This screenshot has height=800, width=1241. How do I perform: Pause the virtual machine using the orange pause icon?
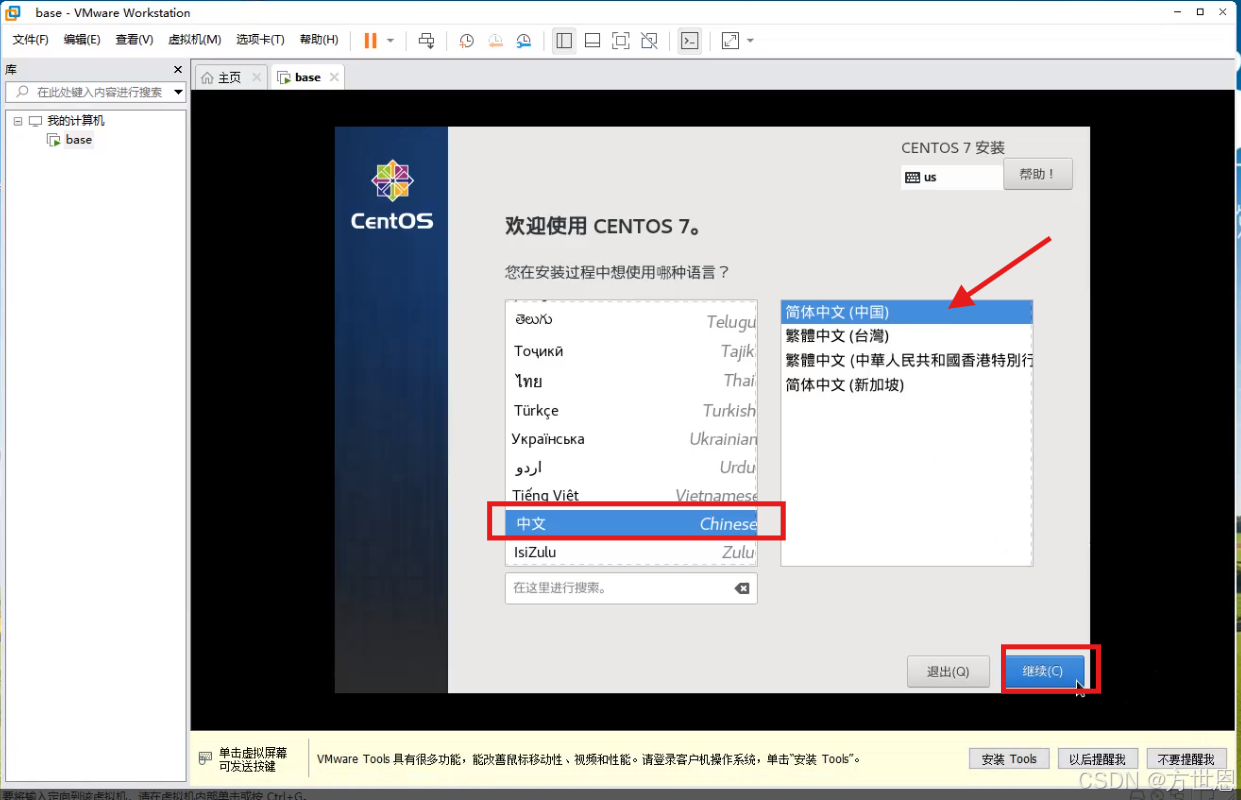coord(370,41)
